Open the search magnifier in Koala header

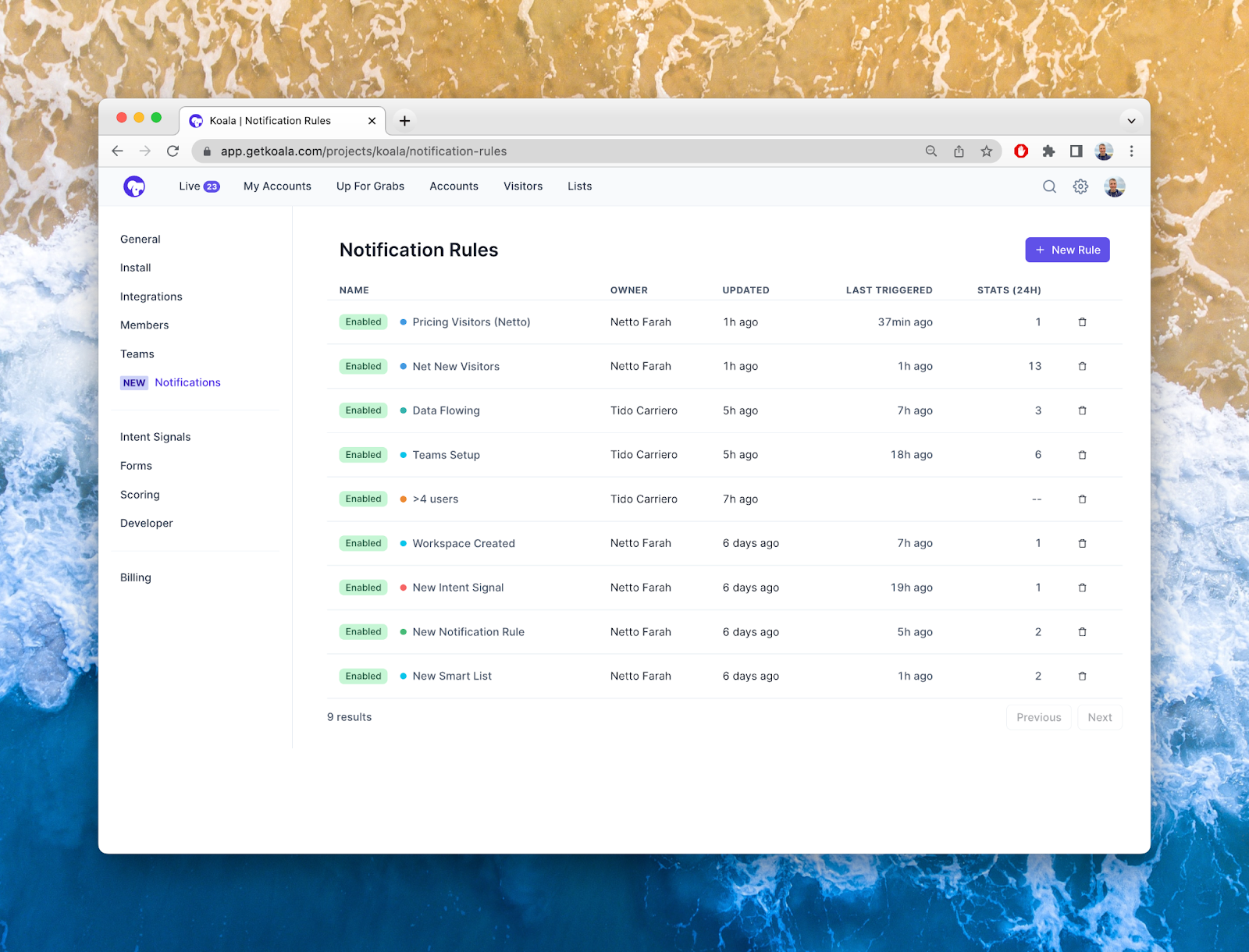pos(1049,186)
